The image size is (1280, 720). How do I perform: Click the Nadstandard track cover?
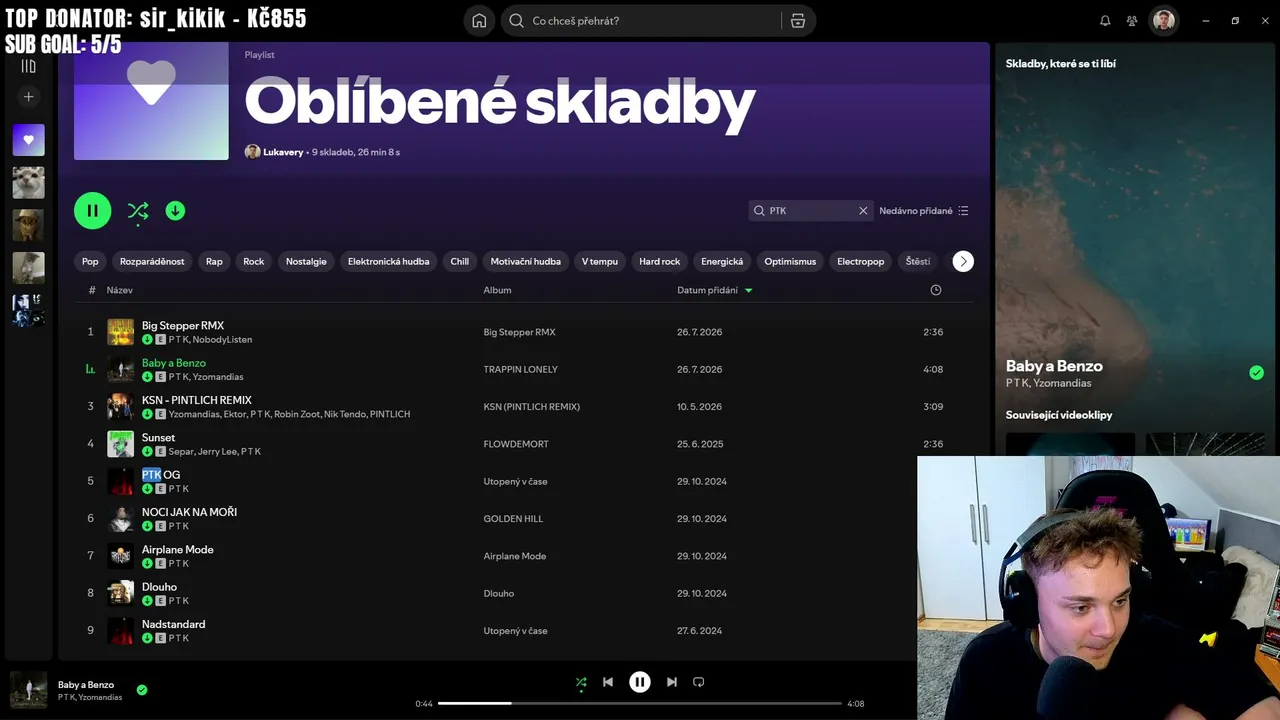[x=121, y=631]
